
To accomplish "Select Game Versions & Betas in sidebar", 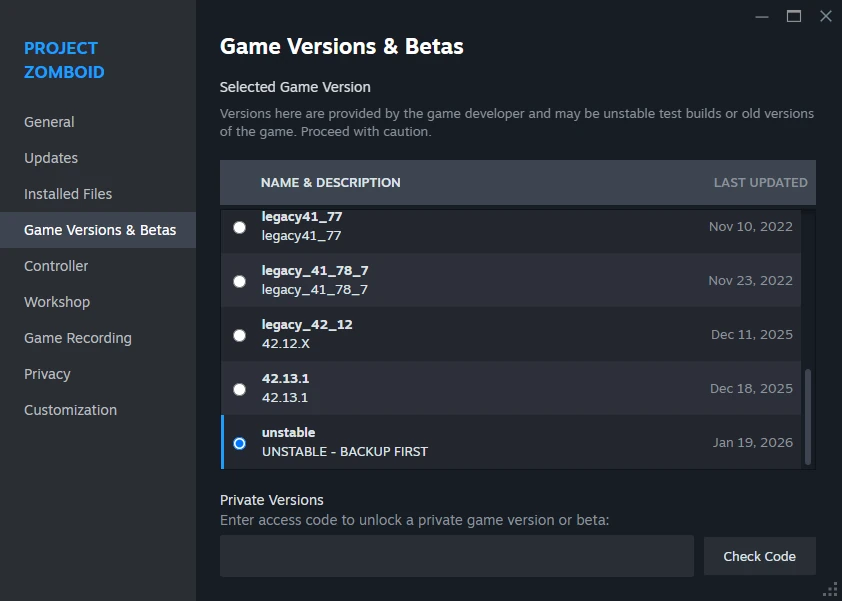I will click(100, 230).
